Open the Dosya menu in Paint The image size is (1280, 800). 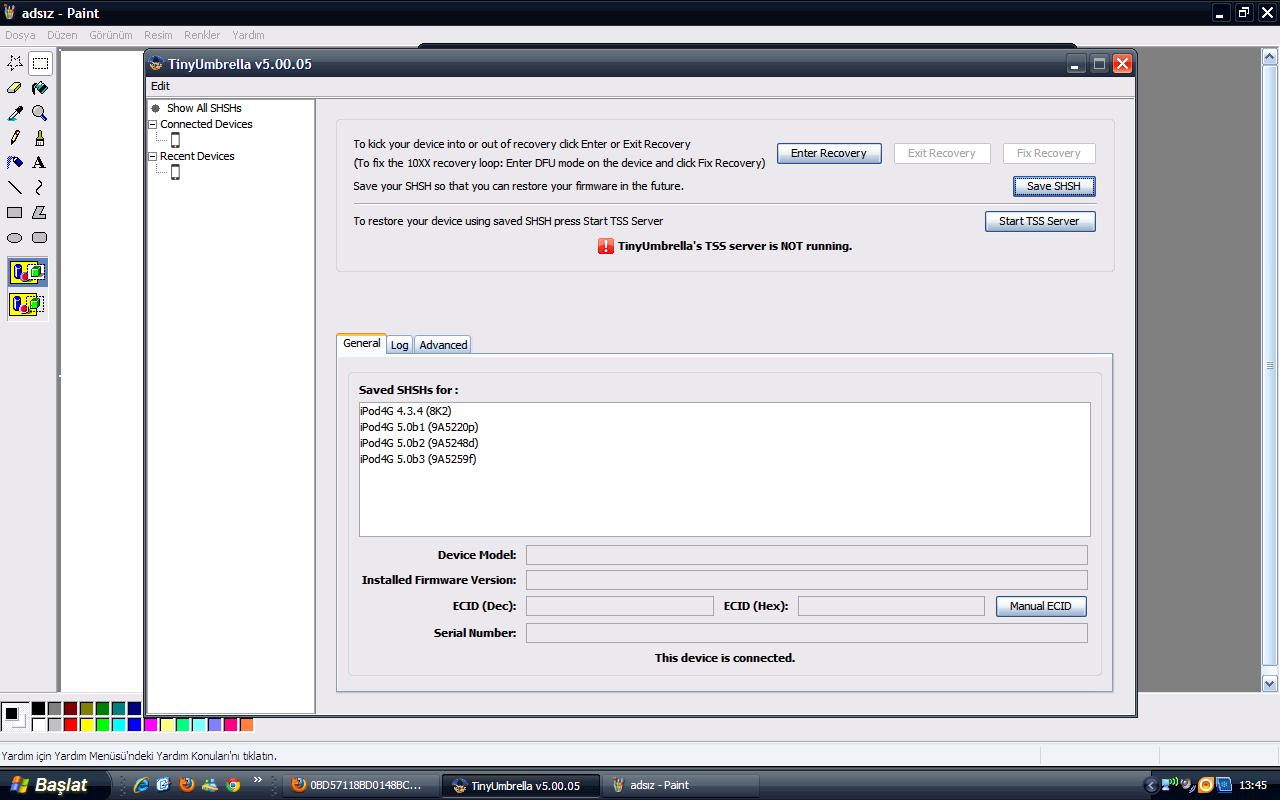click(20, 35)
